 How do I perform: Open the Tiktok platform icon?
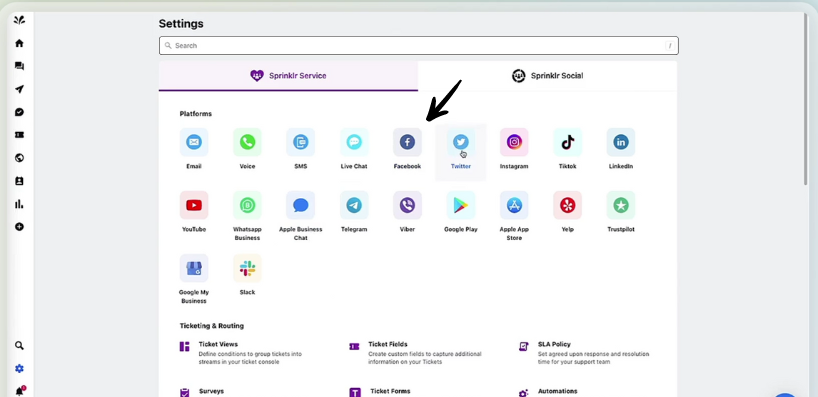pos(568,142)
